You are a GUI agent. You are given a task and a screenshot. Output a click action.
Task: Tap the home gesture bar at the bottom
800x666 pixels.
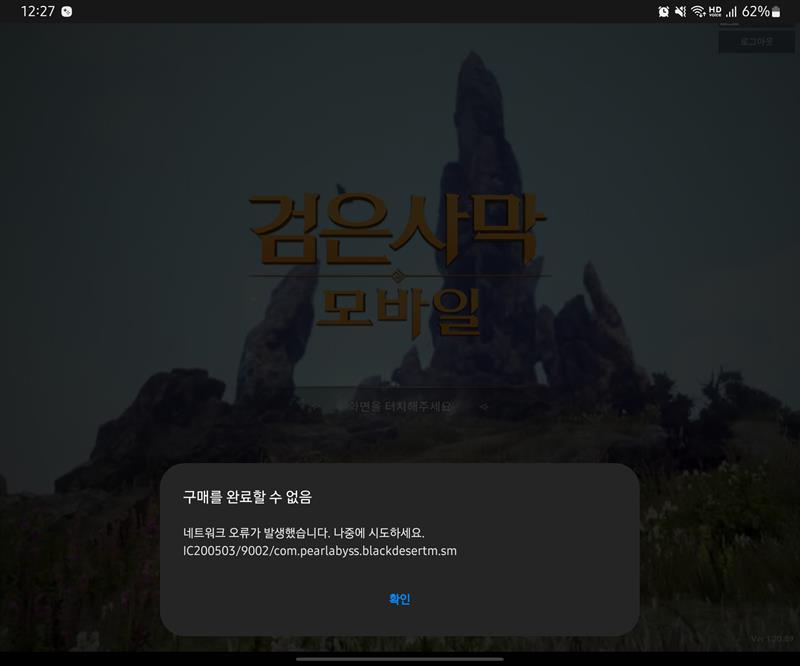tap(400, 658)
